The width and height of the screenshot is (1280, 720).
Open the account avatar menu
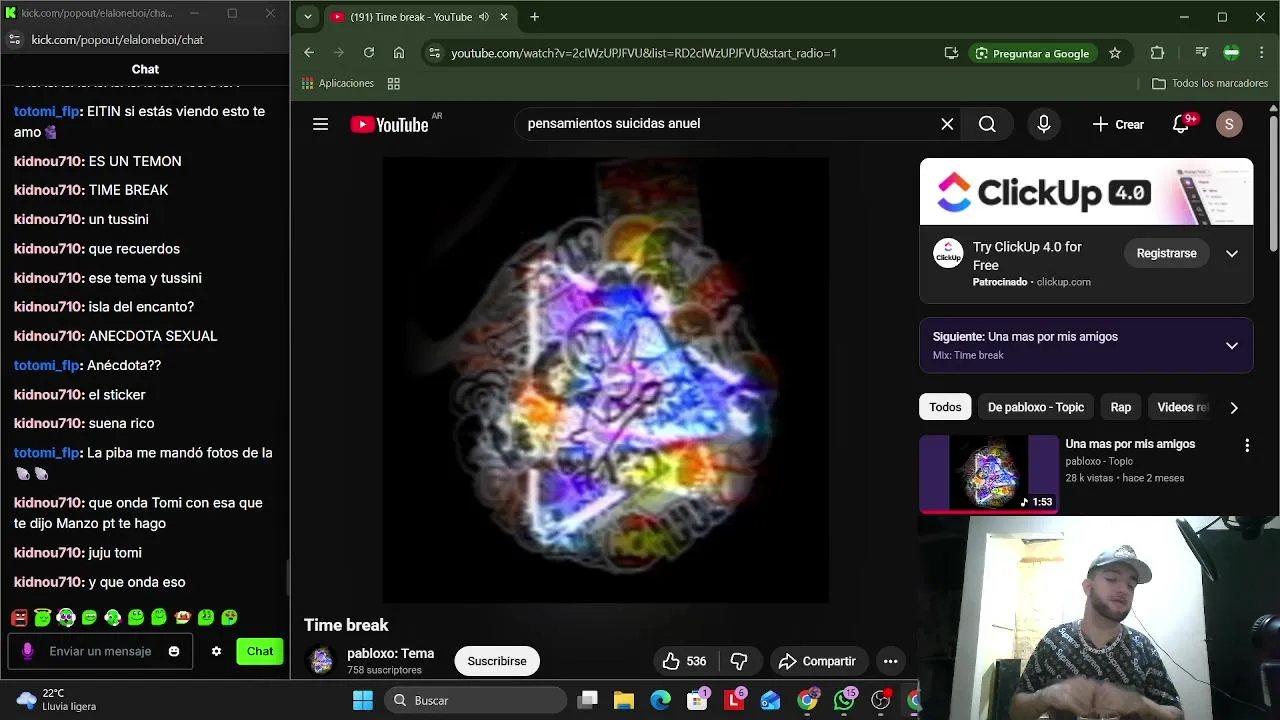[x=1229, y=124]
